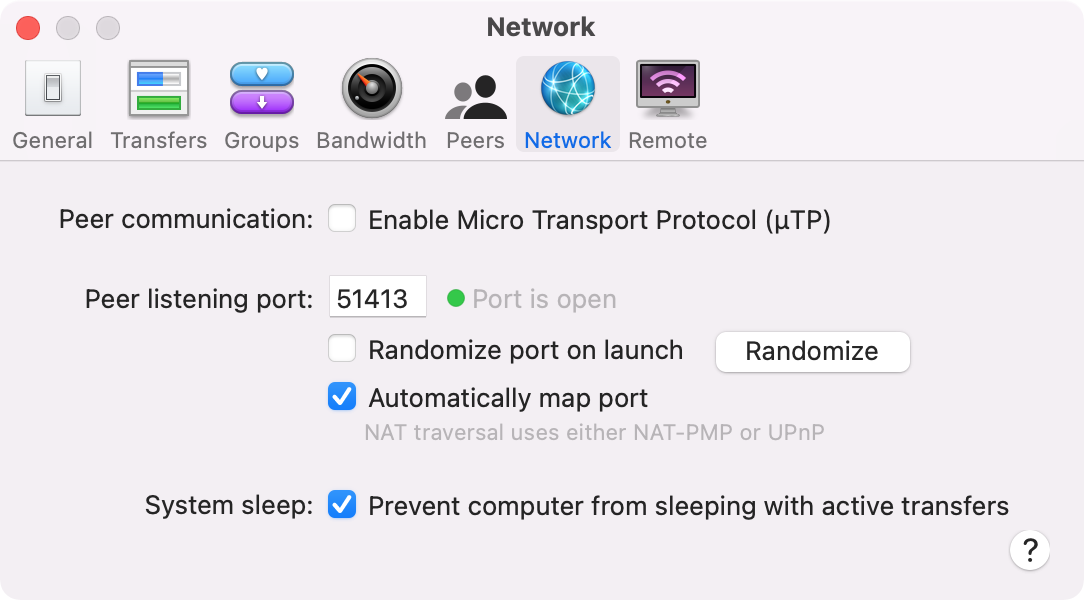Screen dimensions: 1084x600
Task: Open Remote access monitor icon
Action: [668, 88]
